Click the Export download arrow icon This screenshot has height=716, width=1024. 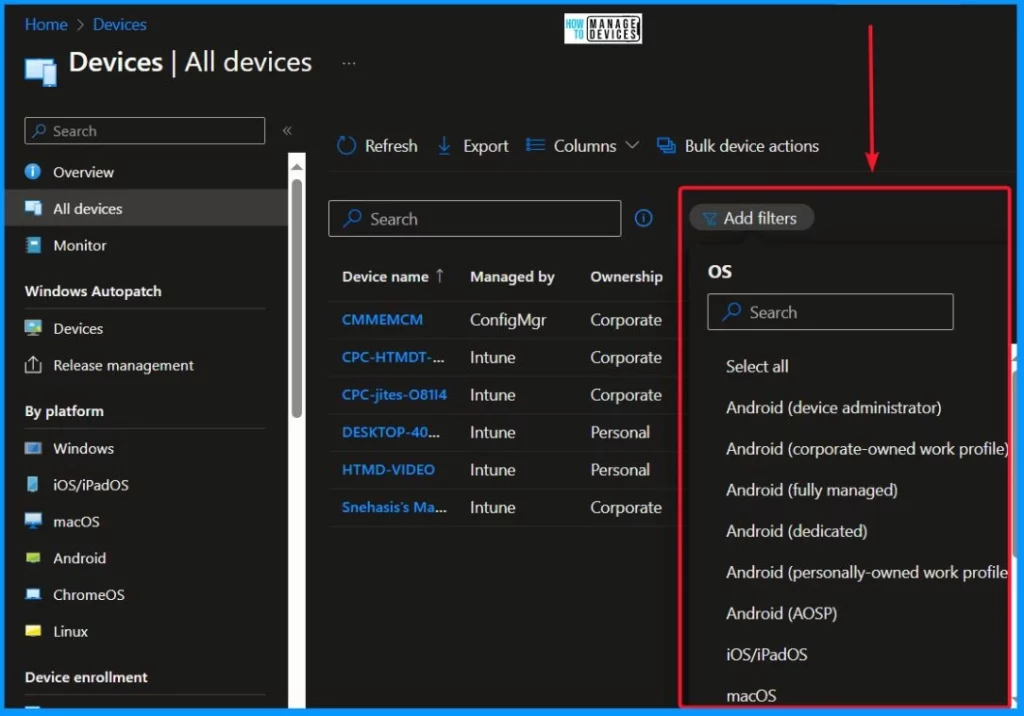click(444, 146)
